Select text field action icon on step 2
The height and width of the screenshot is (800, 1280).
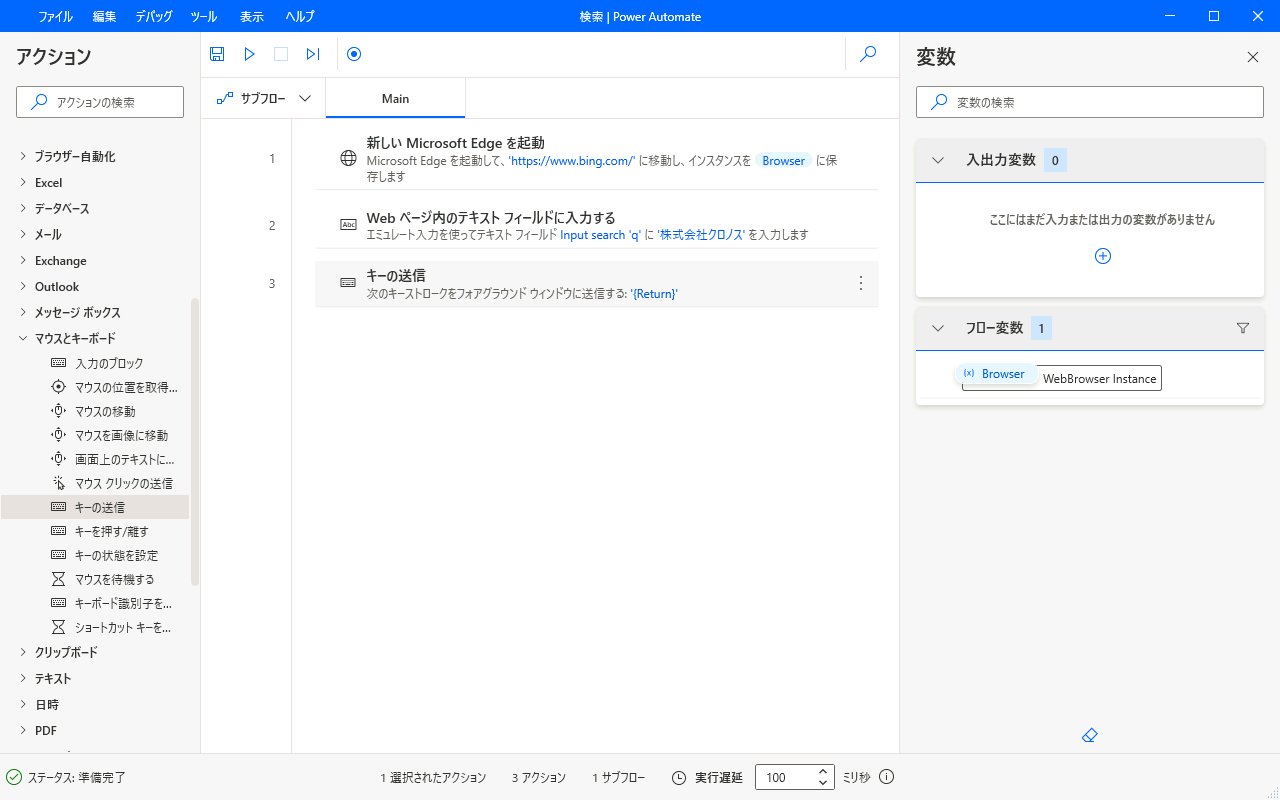(x=348, y=224)
